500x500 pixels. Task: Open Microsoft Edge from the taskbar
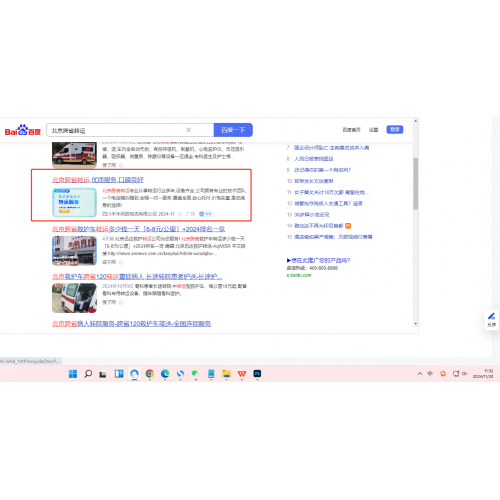pyautogui.click(x=165, y=374)
